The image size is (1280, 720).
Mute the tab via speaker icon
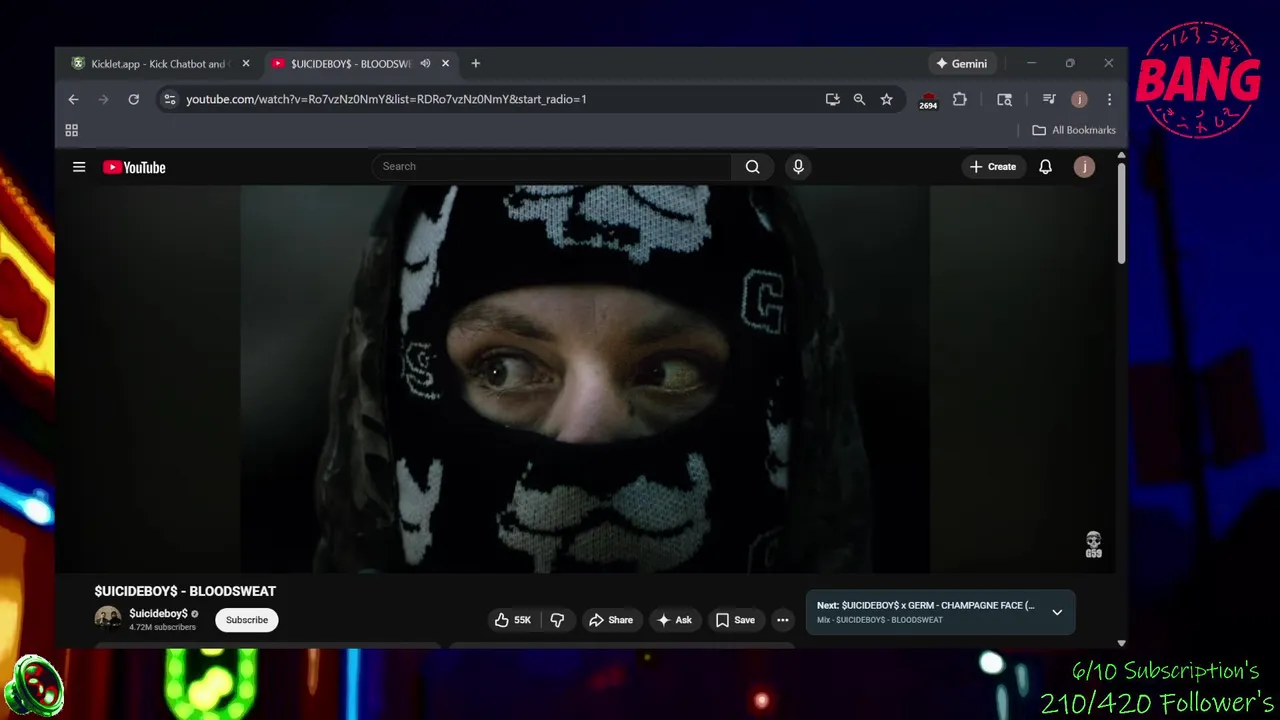coord(425,63)
